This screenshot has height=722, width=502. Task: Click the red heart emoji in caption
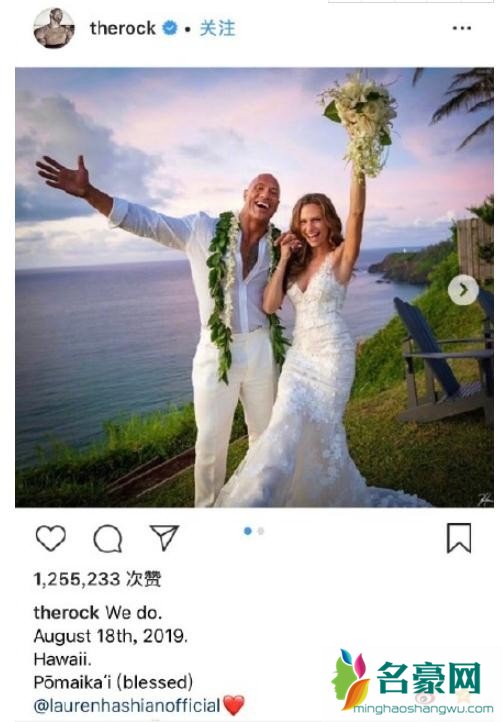pos(233,705)
